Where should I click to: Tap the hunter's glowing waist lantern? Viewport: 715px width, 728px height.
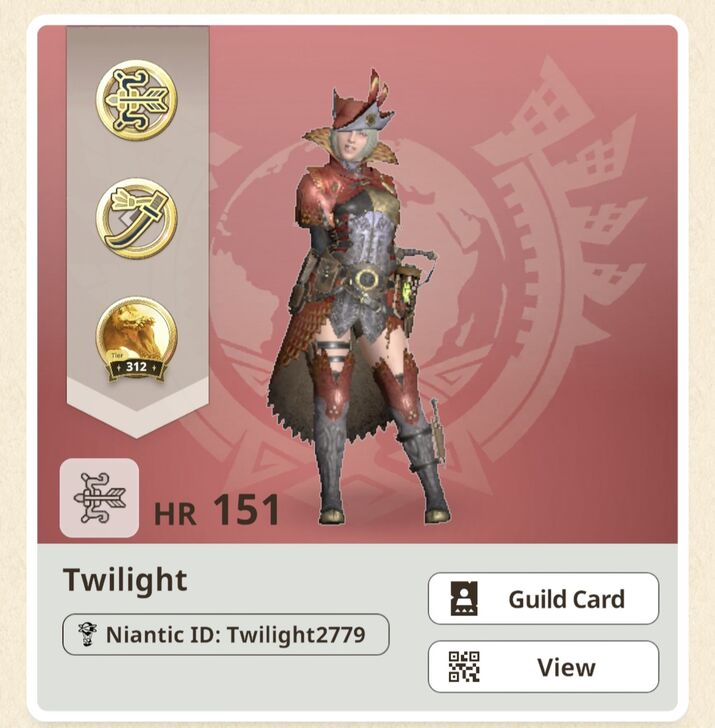pos(409,290)
